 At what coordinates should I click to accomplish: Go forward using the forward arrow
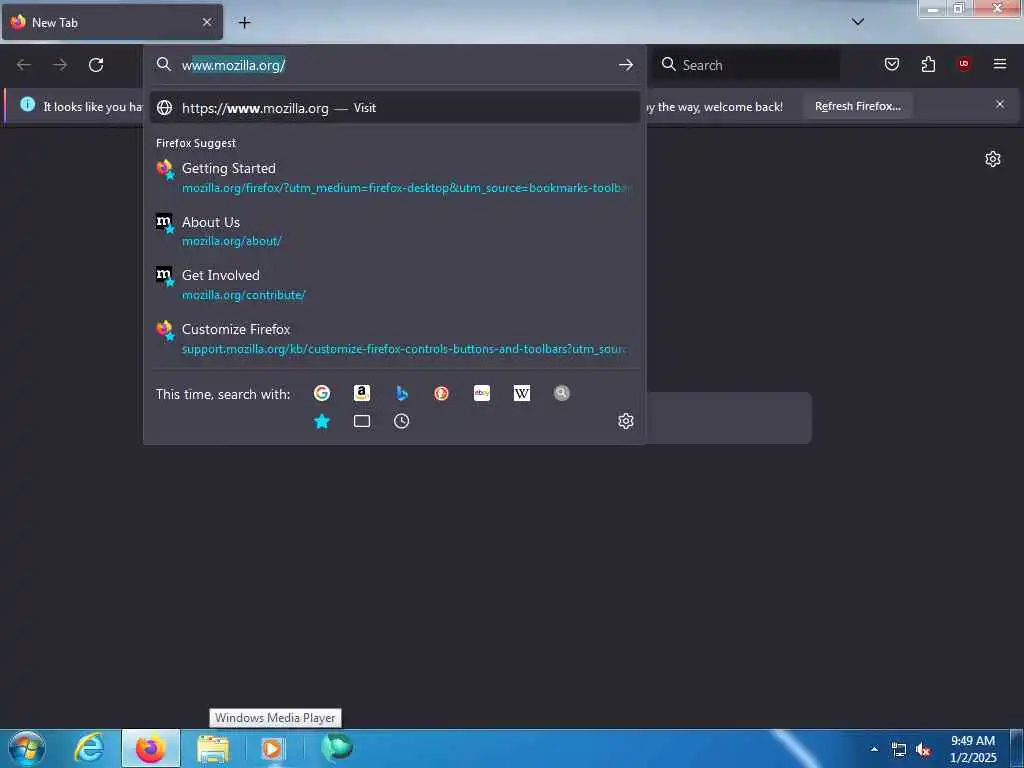(60, 65)
